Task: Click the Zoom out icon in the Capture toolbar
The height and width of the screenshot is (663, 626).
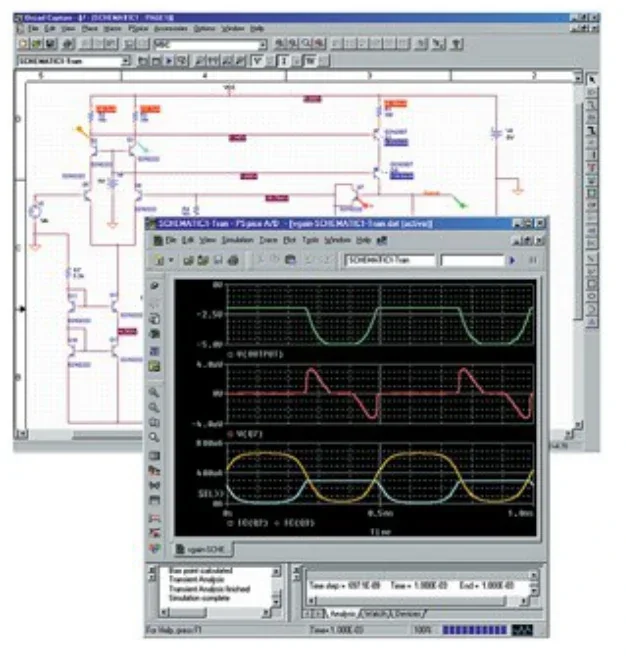Action: coord(292,44)
